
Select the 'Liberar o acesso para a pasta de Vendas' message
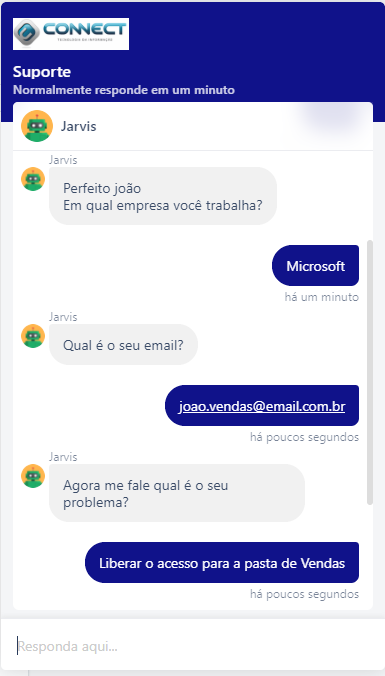point(222,563)
